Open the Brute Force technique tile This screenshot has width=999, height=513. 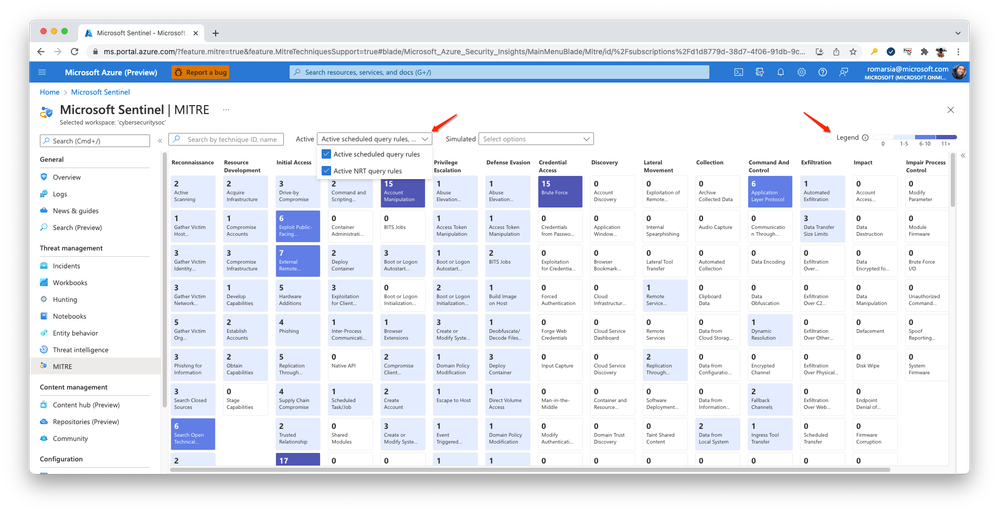pyautogui.click(x=560, y=192)
